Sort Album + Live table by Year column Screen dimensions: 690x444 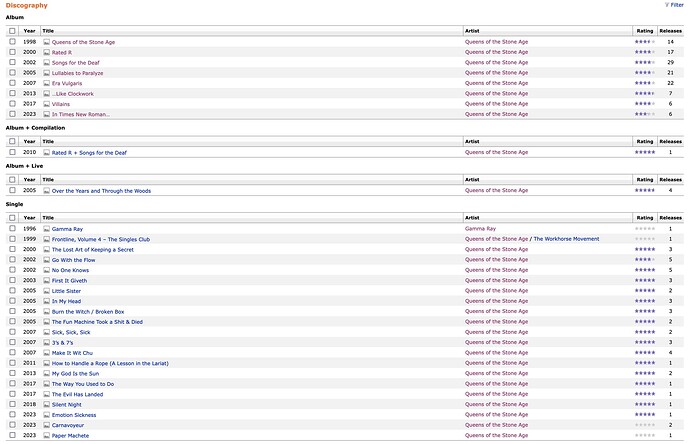coord(29,180)
